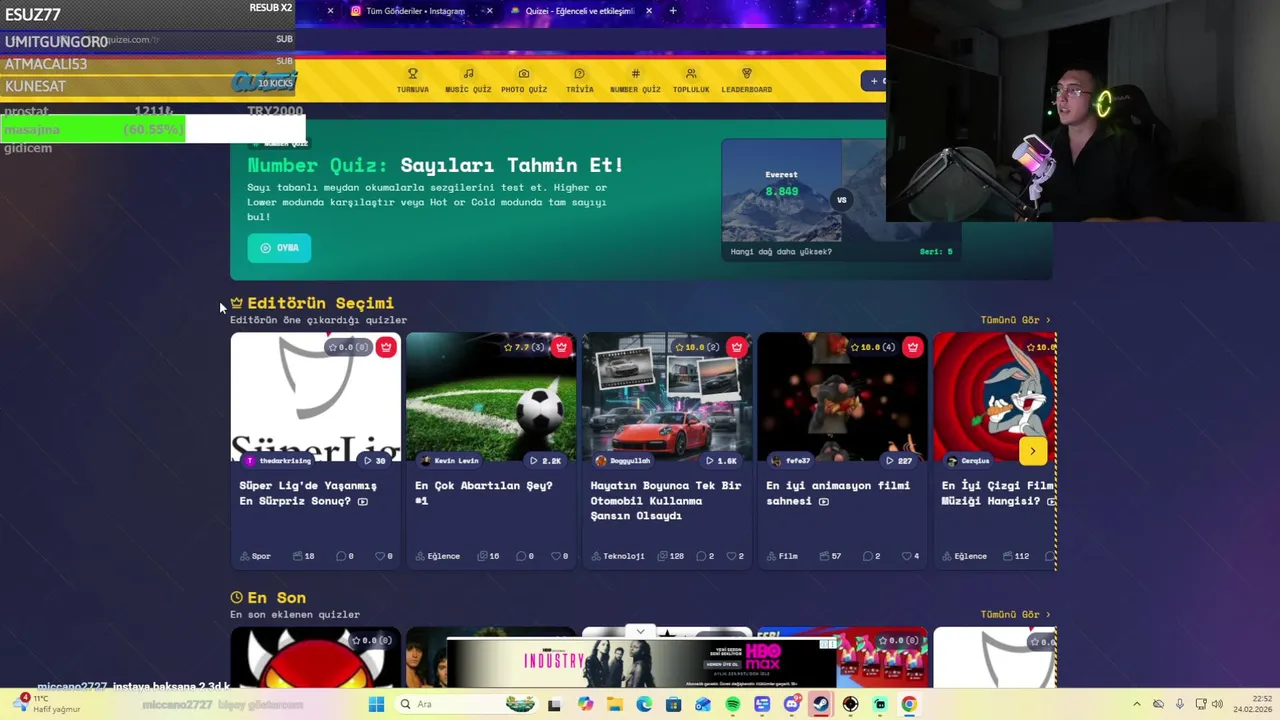Click the Oyna button
This screenshot has height=720, width=1280.
(x=279, y=248)
